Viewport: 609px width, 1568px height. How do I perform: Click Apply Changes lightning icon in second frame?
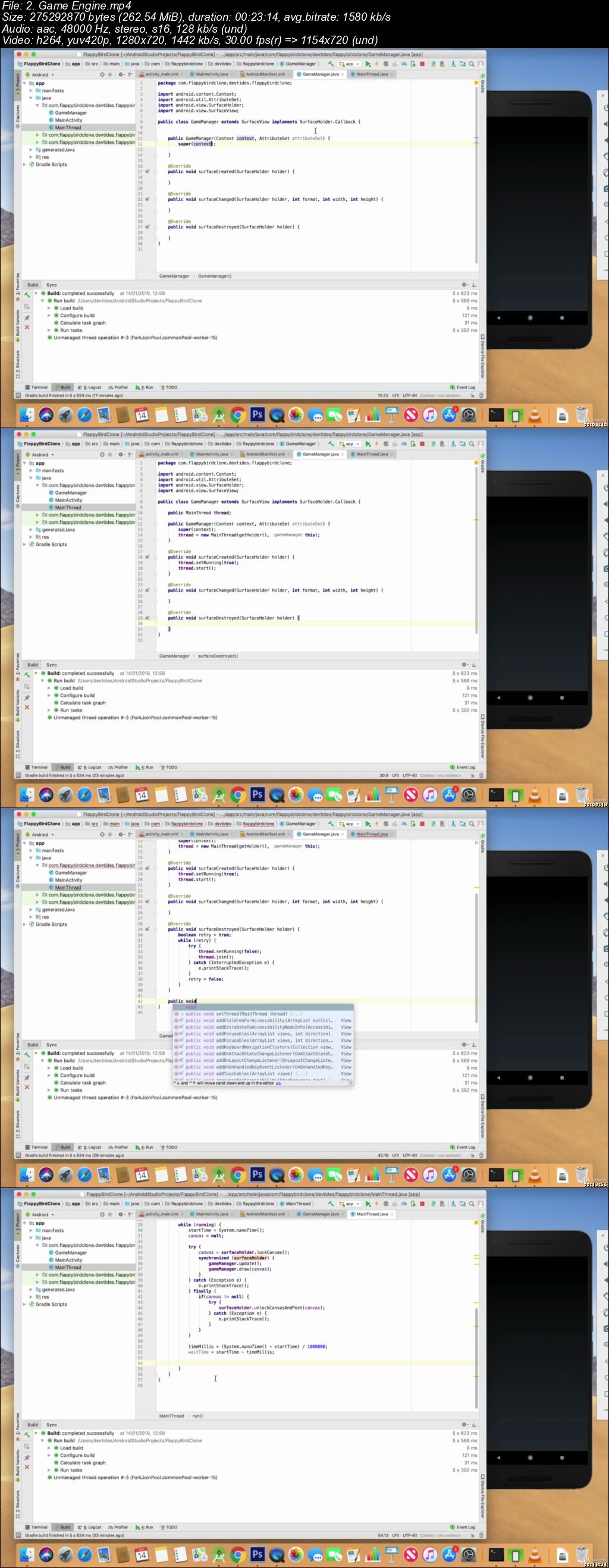(376, 444)
